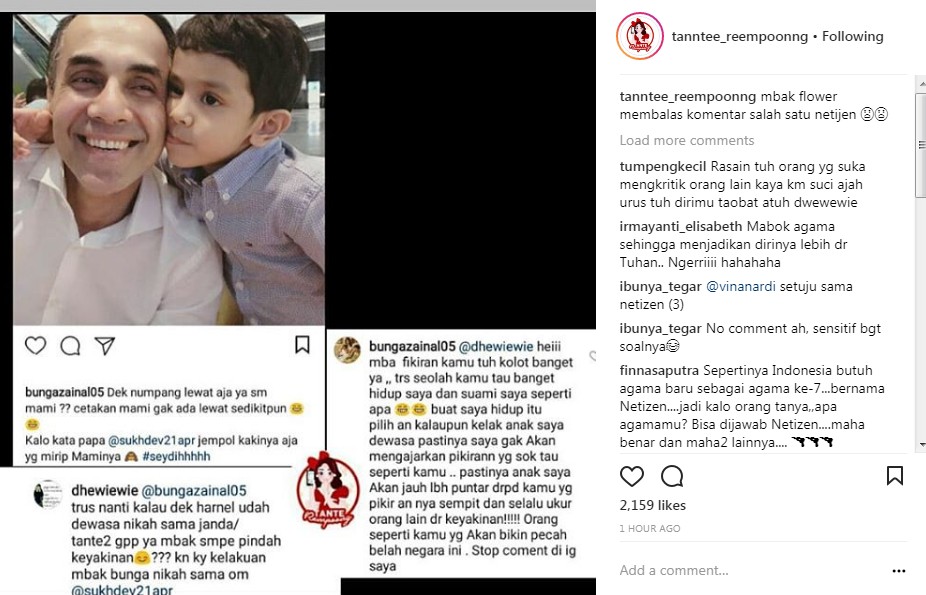Like the post with the heart icon under comments
Viewport: 926px width, 595px height.
(x=631, y=476)
